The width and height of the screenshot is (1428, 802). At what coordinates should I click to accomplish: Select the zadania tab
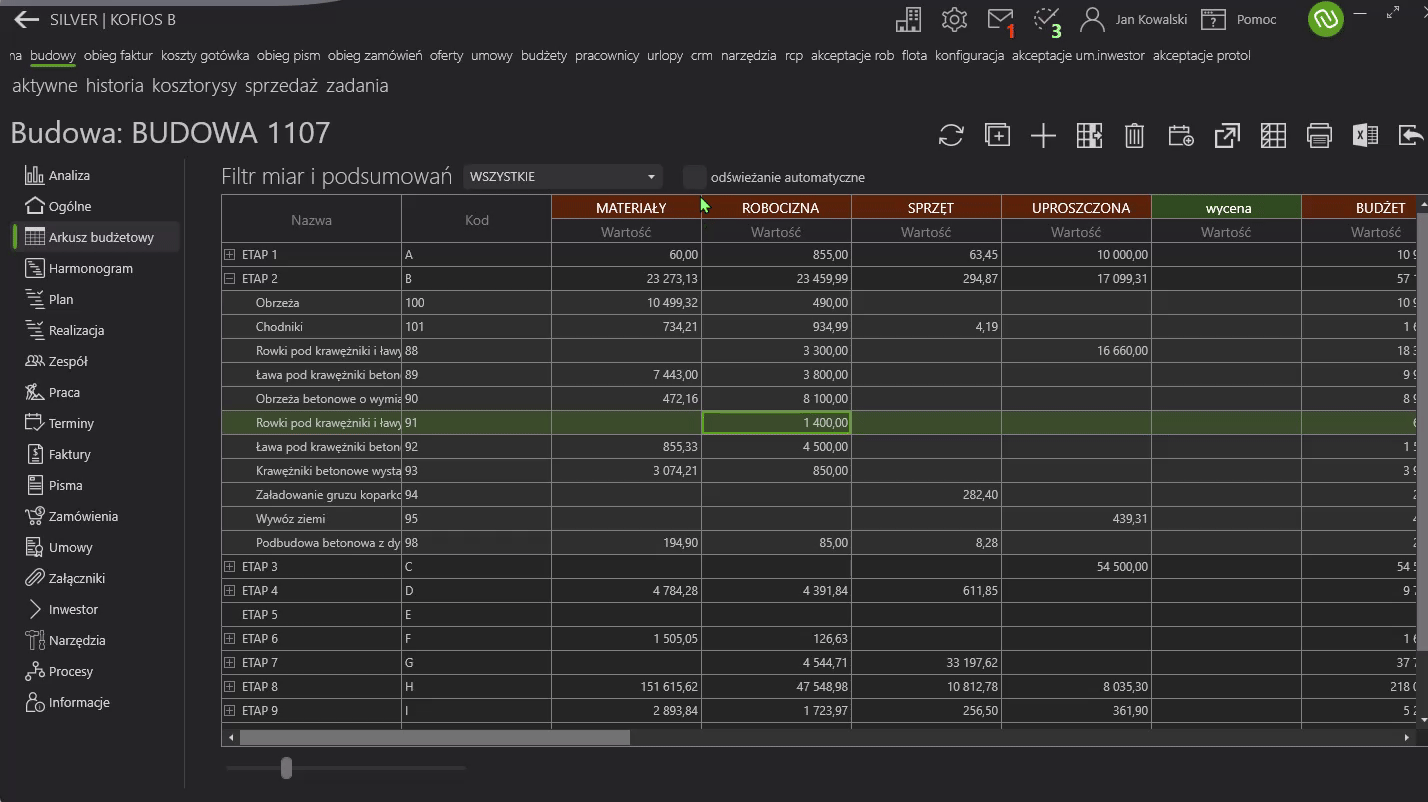click(357, 86)
